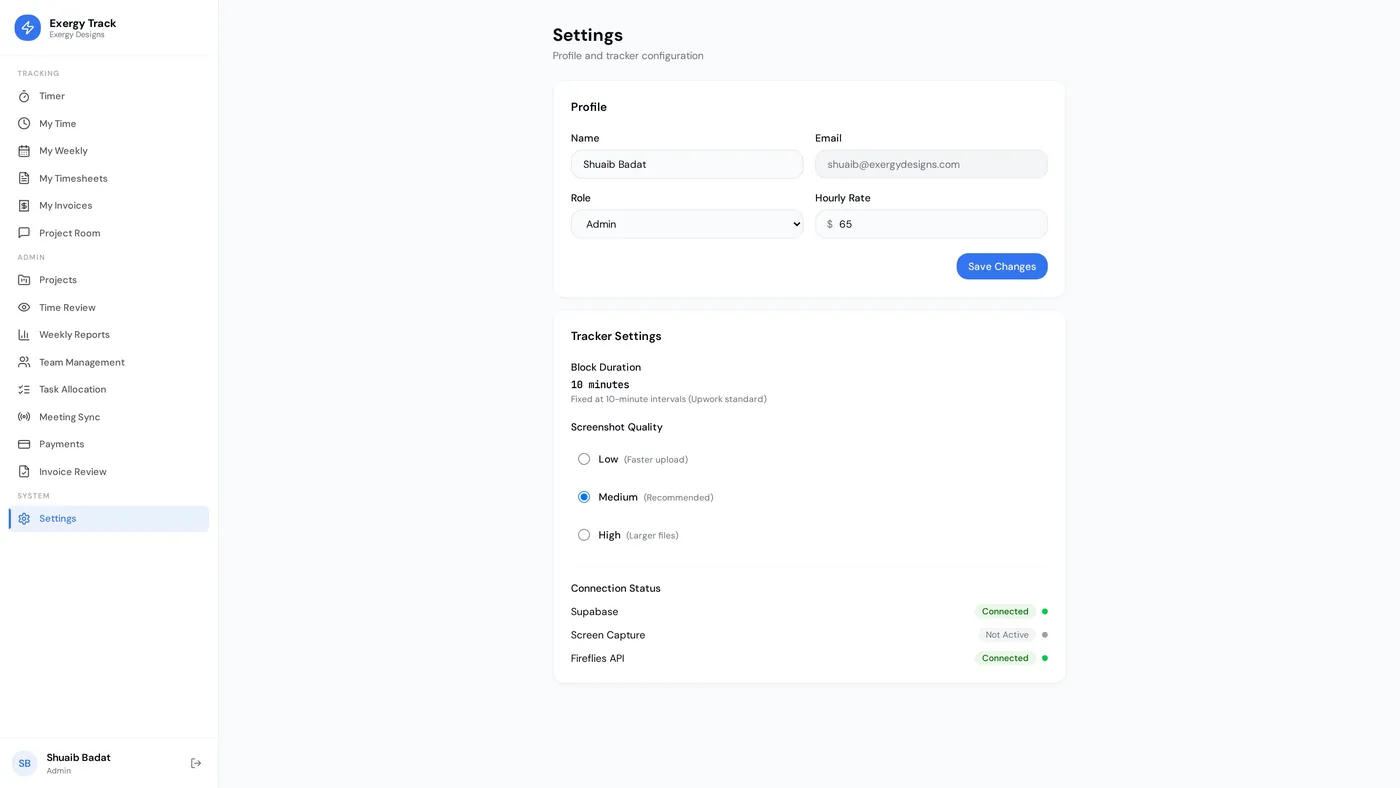Click the "10 minutes" block duration value
Screen dimensions: 1400x788
600,385
